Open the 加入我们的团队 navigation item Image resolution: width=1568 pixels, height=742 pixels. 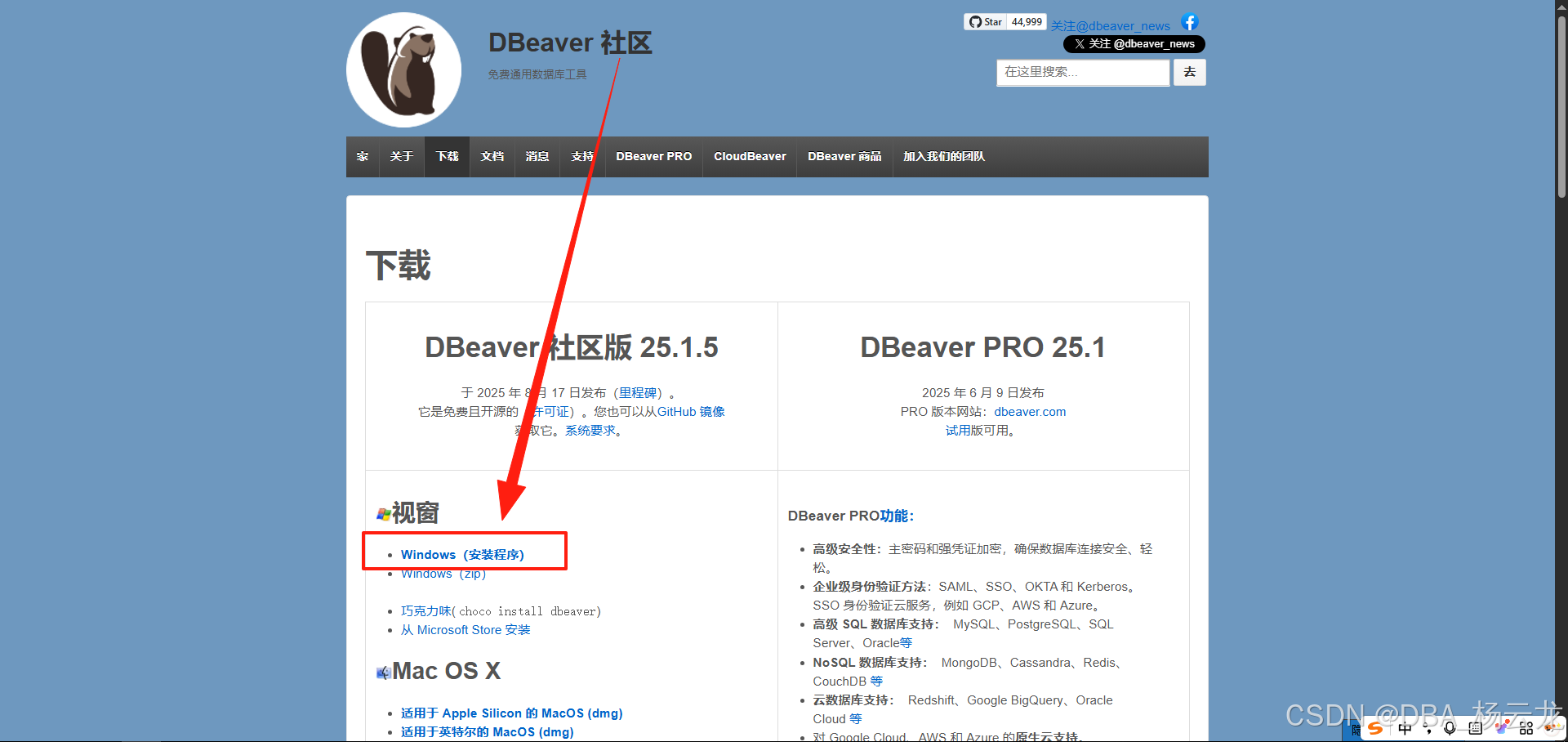[x=944, y=156]
